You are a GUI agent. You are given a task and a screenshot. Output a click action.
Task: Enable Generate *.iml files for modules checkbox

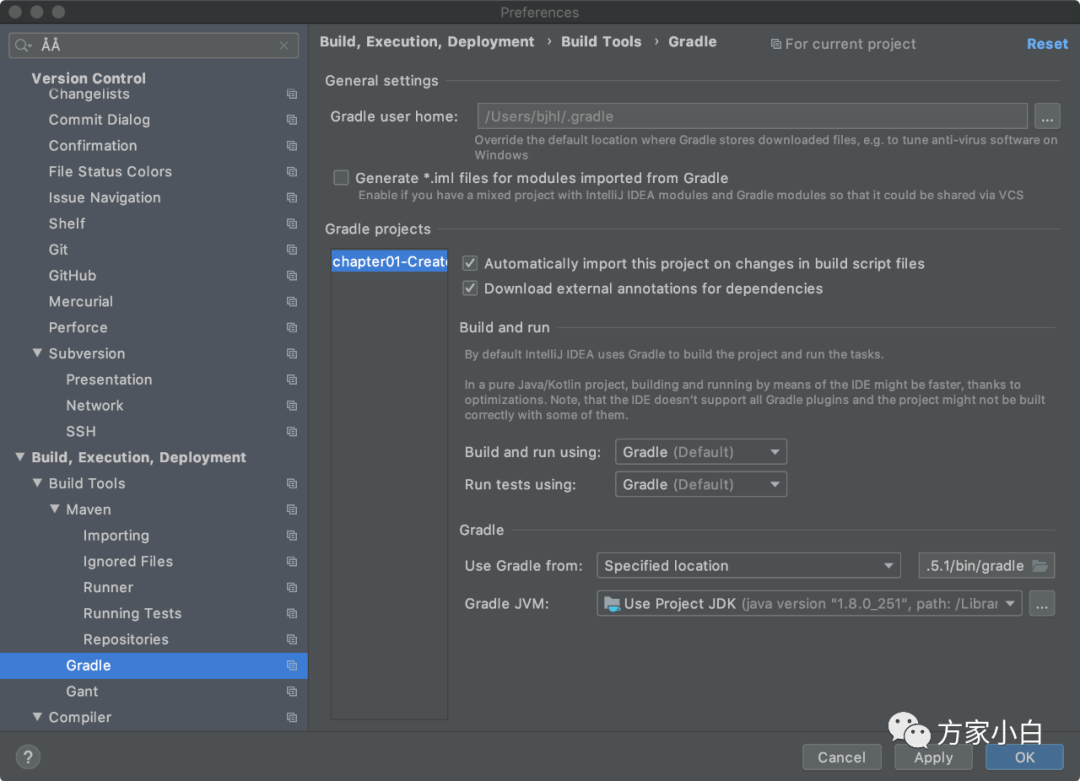coord(341,178)
